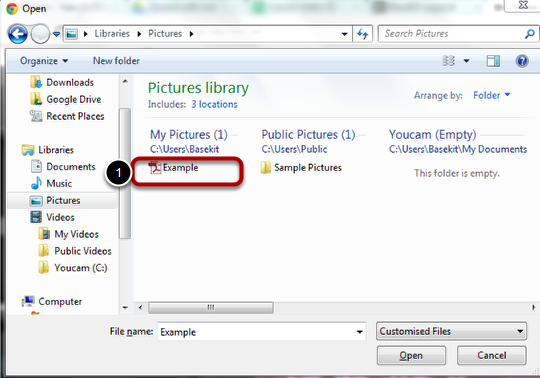The image size is (540, 378).
Task: Click the Sample Pictures folder icon
Action: tap(266, 168)
